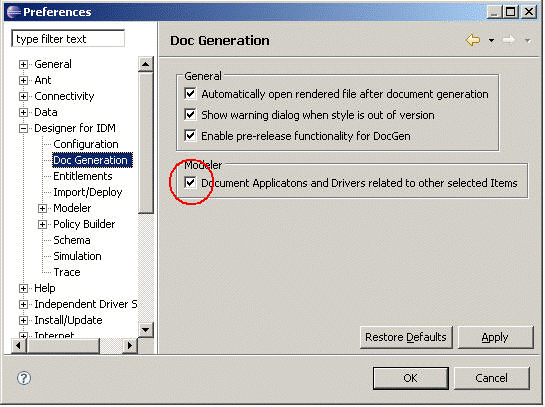545x407 pixels.
Task: Click the tree scrollbar down arrow
Action: (x=146, y=329)
